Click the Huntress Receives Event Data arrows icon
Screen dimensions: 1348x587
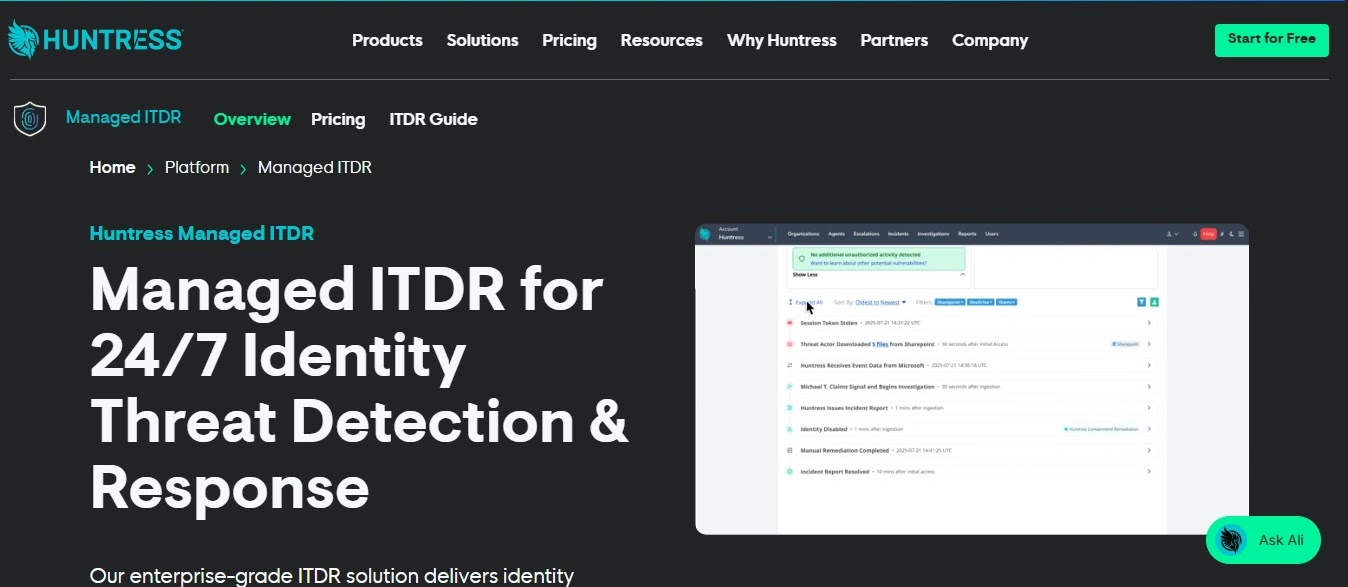789,366
